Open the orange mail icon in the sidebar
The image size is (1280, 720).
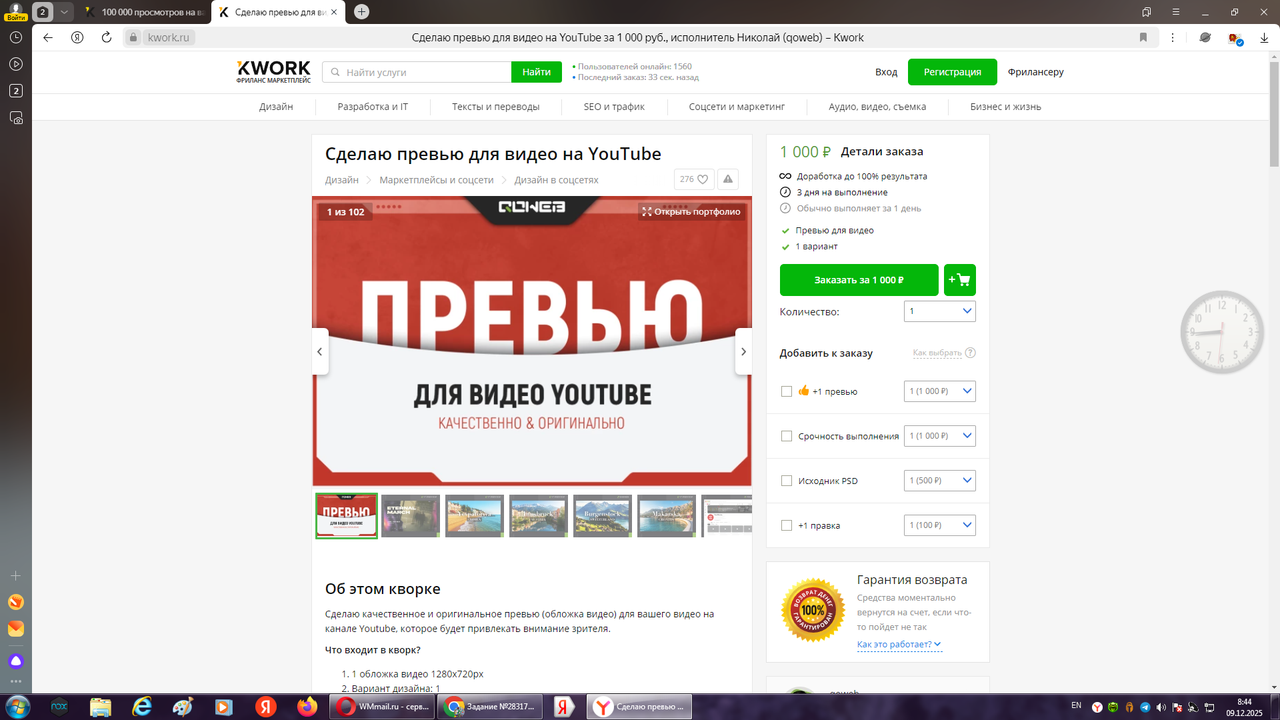16,629
